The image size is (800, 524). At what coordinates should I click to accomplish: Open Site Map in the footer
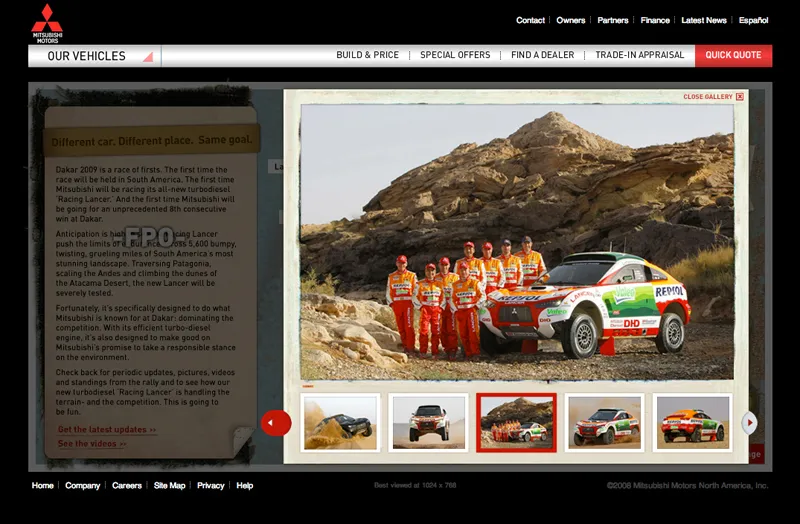(169, 486)
